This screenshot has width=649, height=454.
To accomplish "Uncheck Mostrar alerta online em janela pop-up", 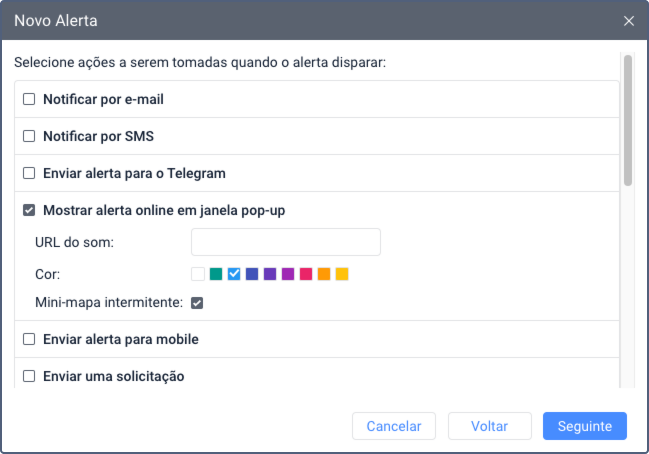I will (29, 210).
